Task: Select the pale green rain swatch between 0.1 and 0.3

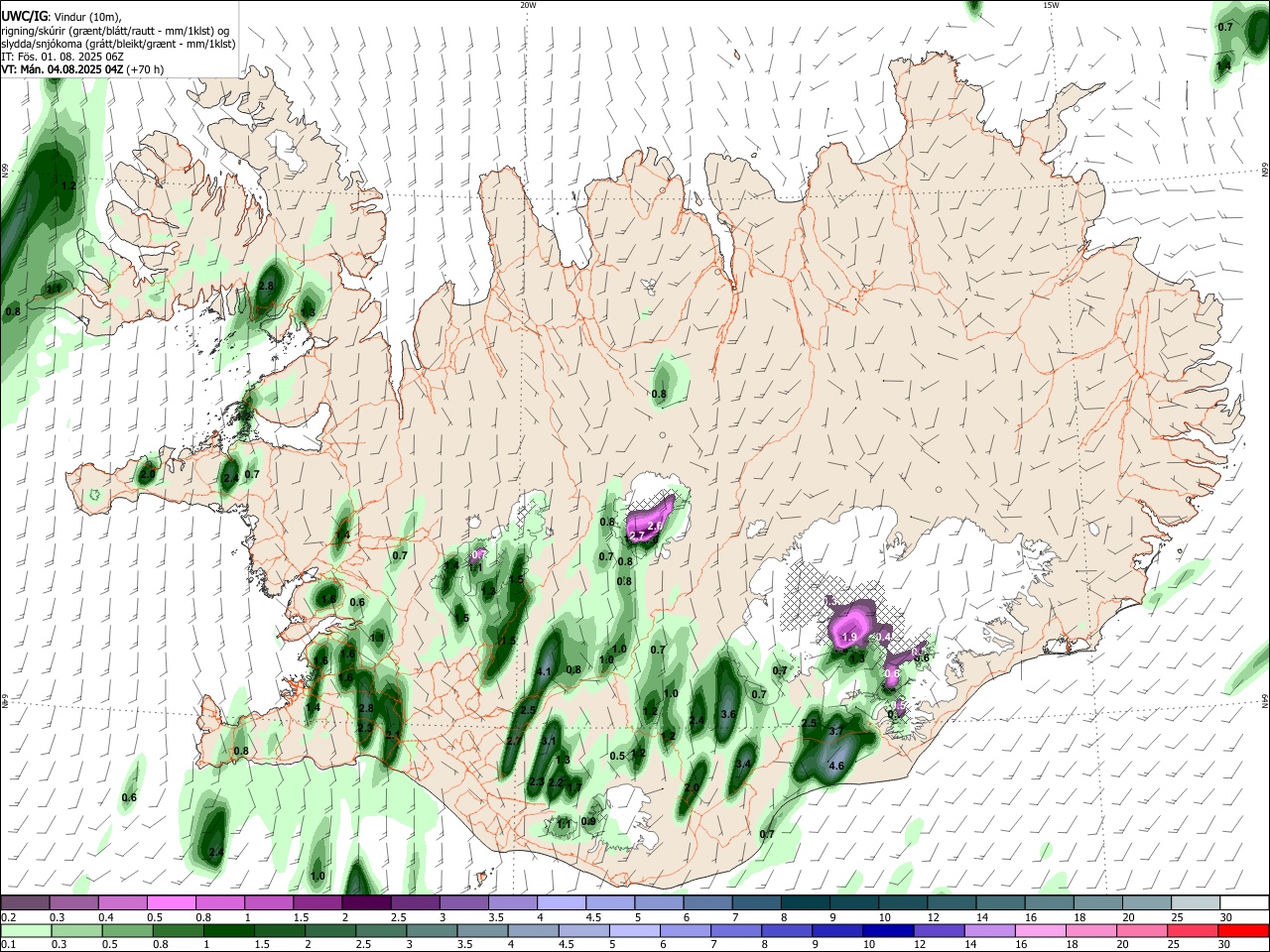Action: (x=24, y=930)
